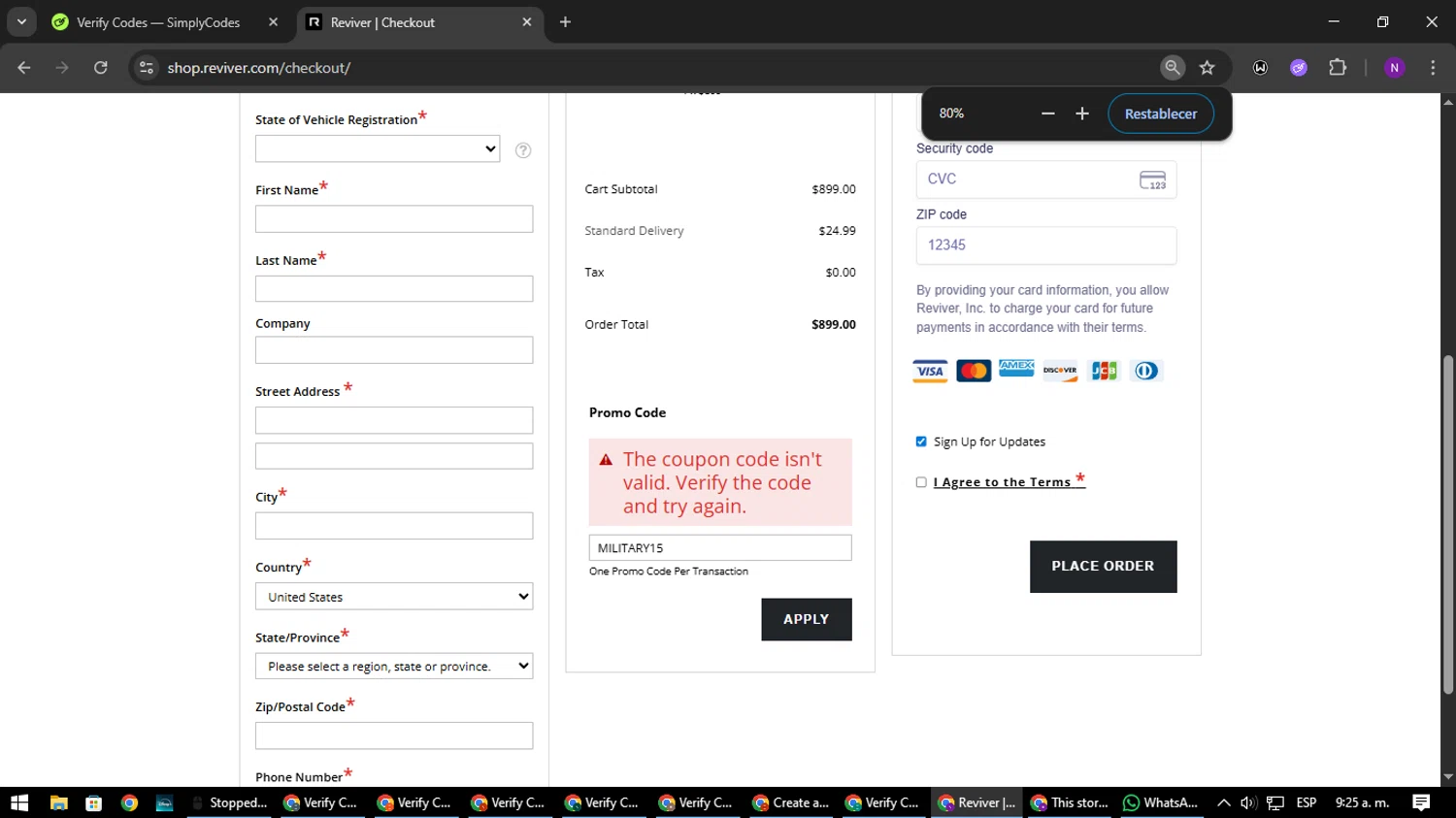Open the Chrome profile avatar N

pyautogui.click(x=1395, y=68)
